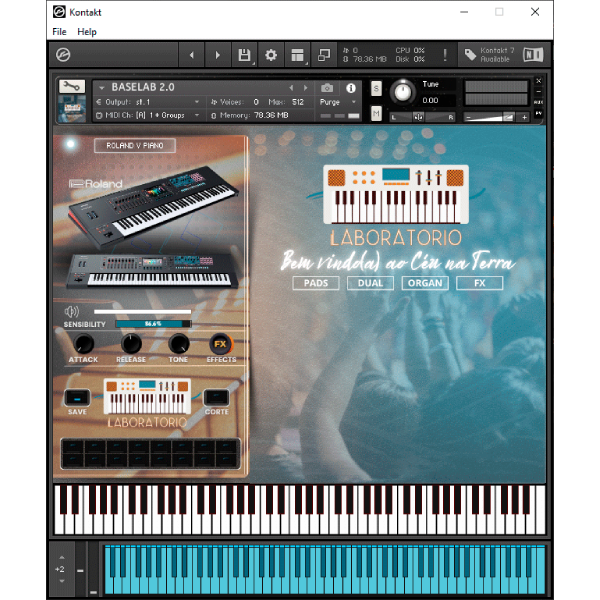600x600 pixels.
Task: Click the ROLAND V PIANO preset label
Action: [x=135, y=145]
